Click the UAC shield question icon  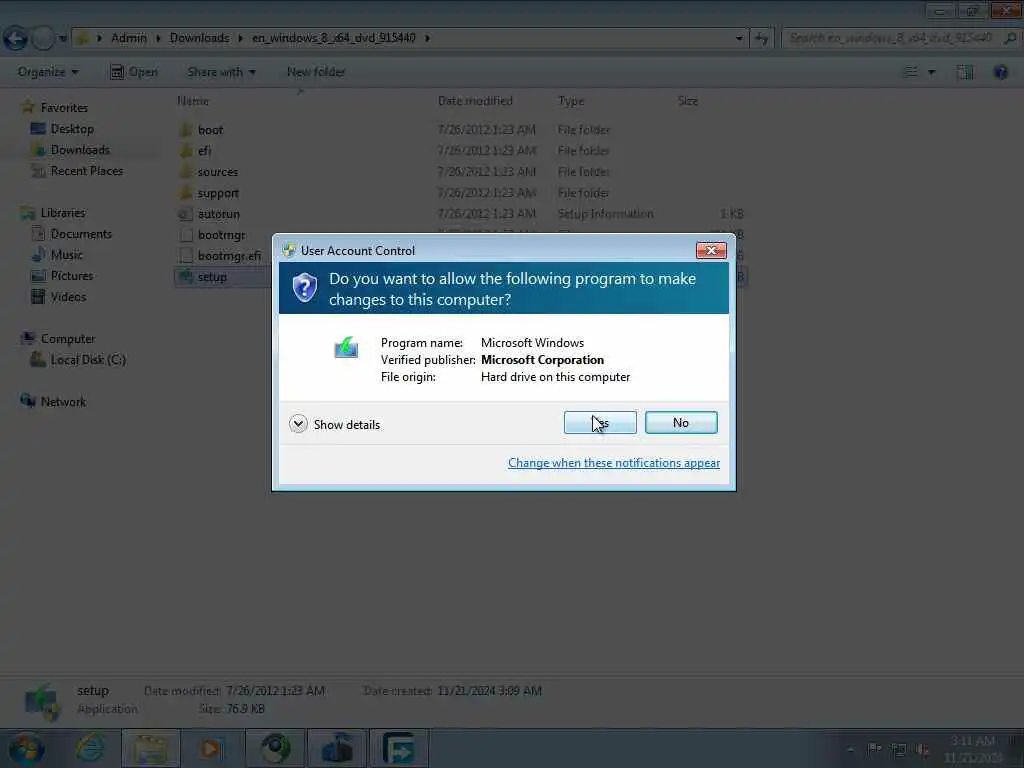point(304,288)
